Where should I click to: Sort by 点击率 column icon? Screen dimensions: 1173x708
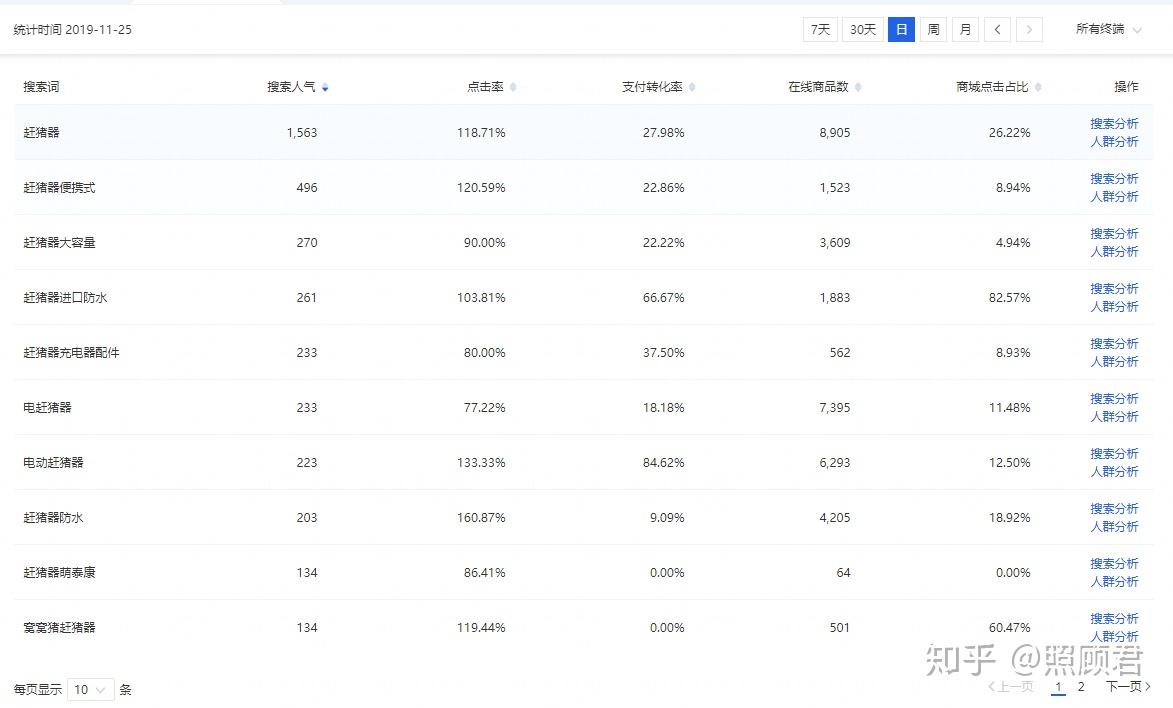click(513, 88)
